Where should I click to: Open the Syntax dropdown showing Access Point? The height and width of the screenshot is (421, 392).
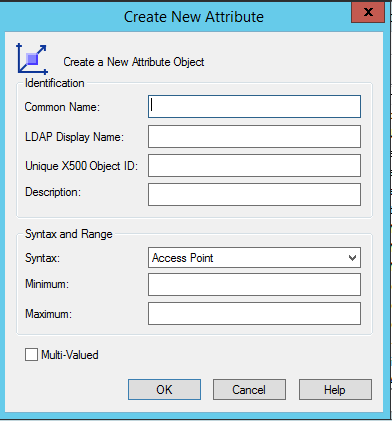[254, 257]
